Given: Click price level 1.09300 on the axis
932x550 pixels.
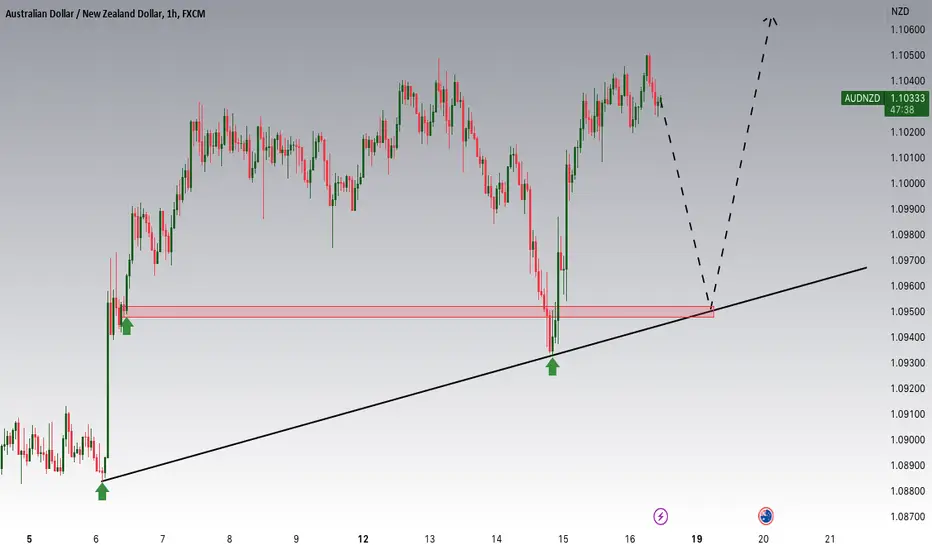Looking at the screenshot, I should (x=907, y=363).
